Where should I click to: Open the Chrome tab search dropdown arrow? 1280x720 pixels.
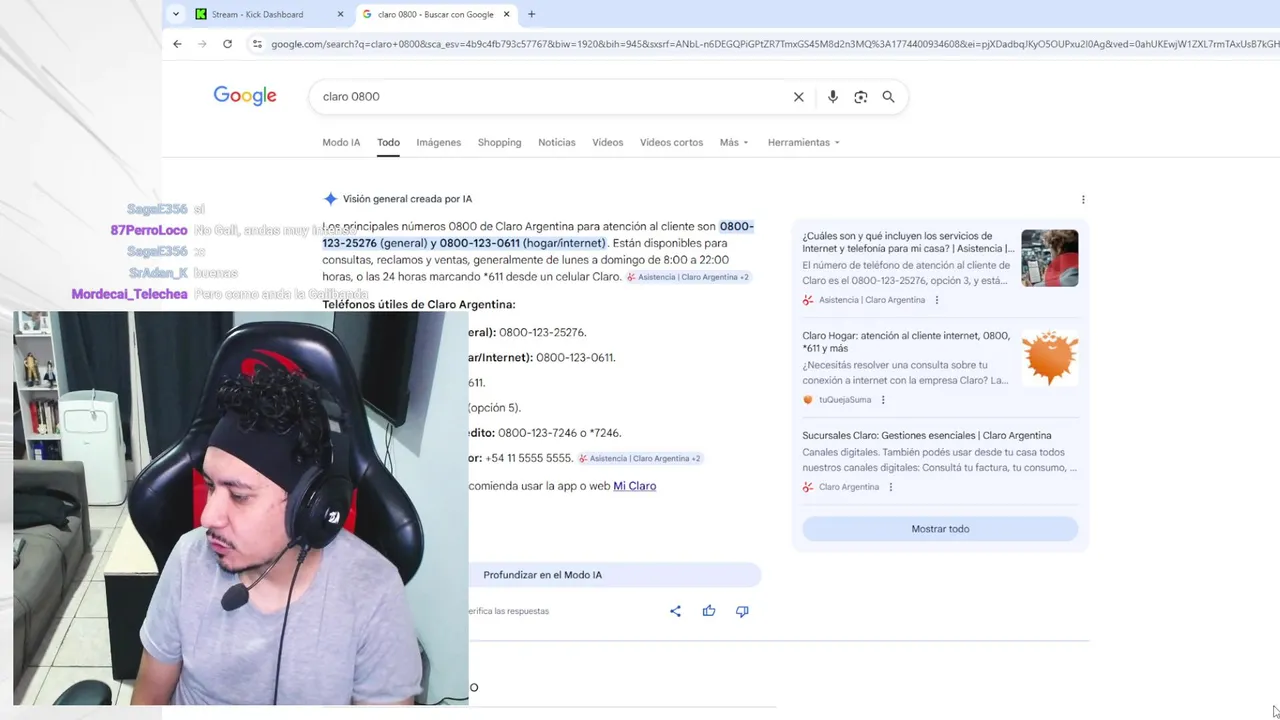176,14
